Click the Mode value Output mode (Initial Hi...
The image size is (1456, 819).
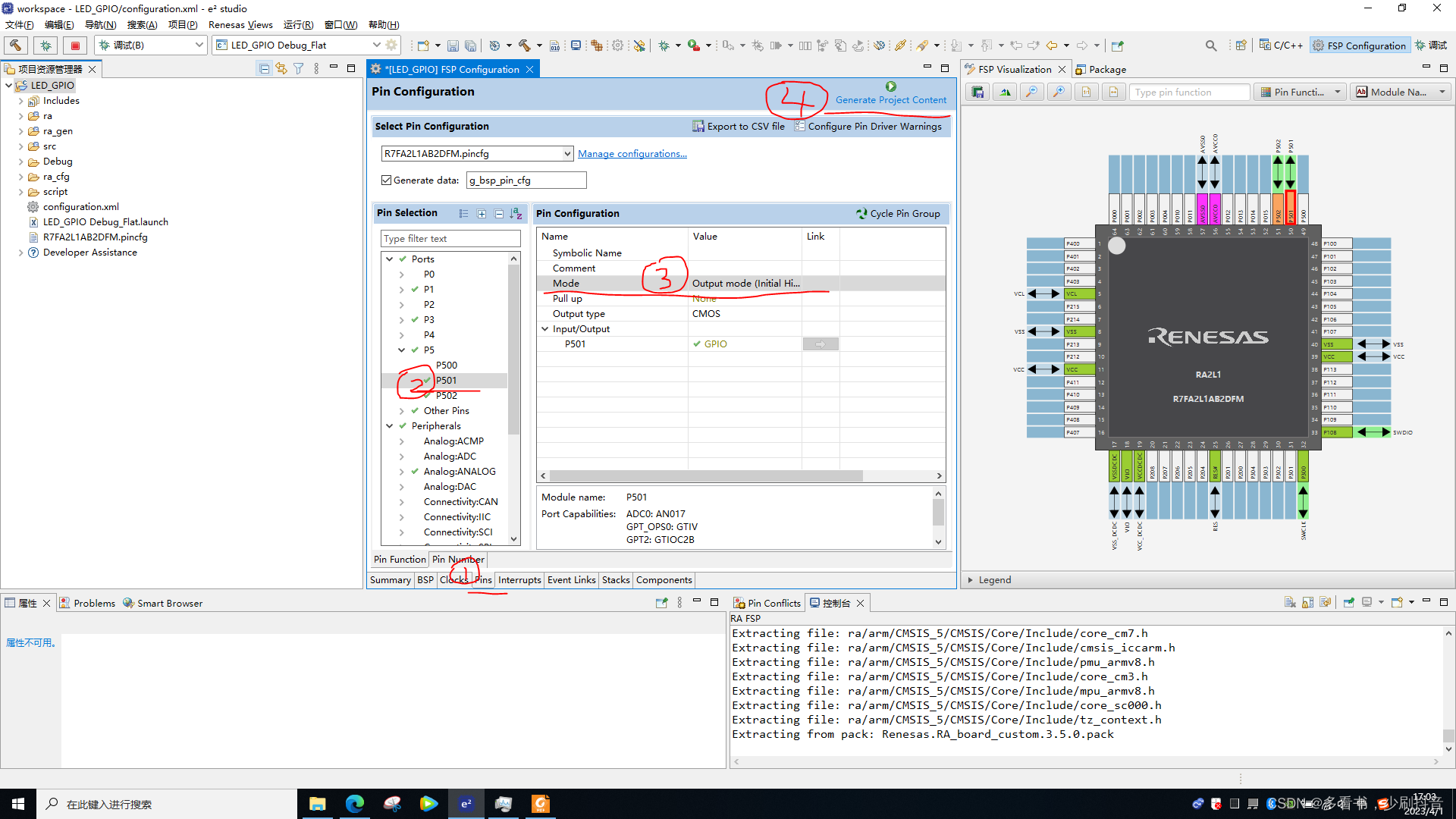tap(745, 284)
